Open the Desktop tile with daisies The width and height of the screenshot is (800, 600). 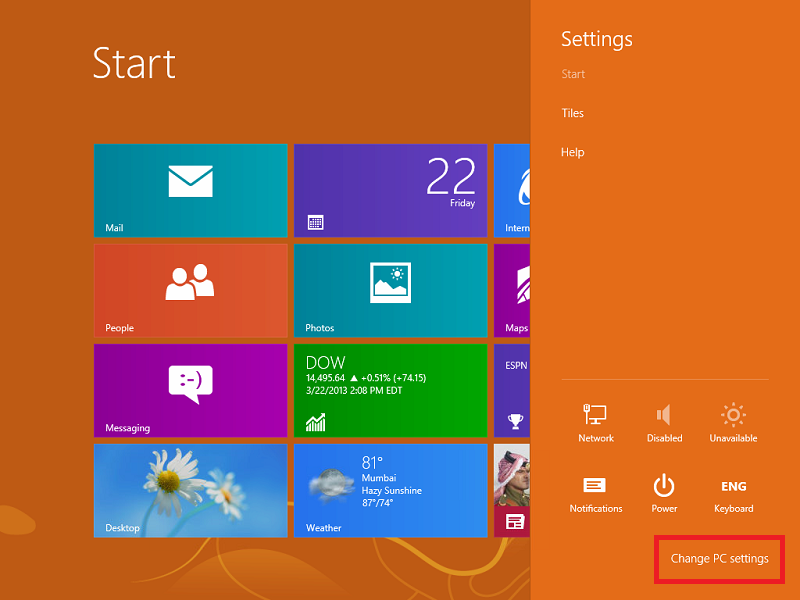tap(190, 490)
